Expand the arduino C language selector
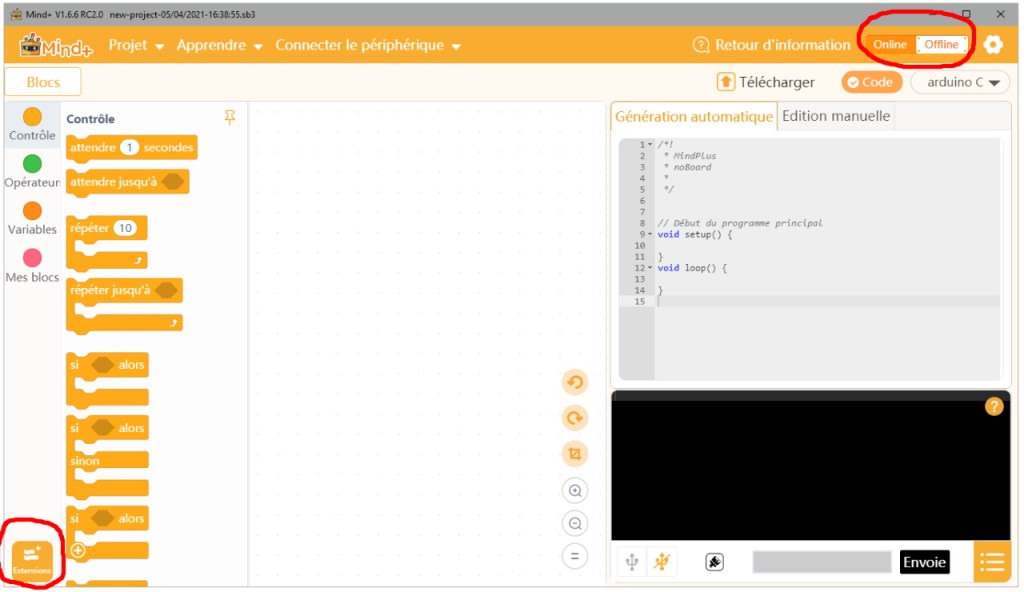Screen dimensions: 1024x592 click(x=960, y=82)
